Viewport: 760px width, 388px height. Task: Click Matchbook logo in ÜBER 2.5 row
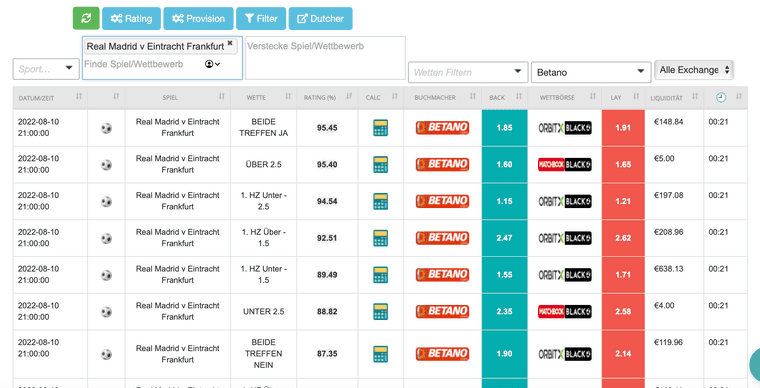click(565, 165)
